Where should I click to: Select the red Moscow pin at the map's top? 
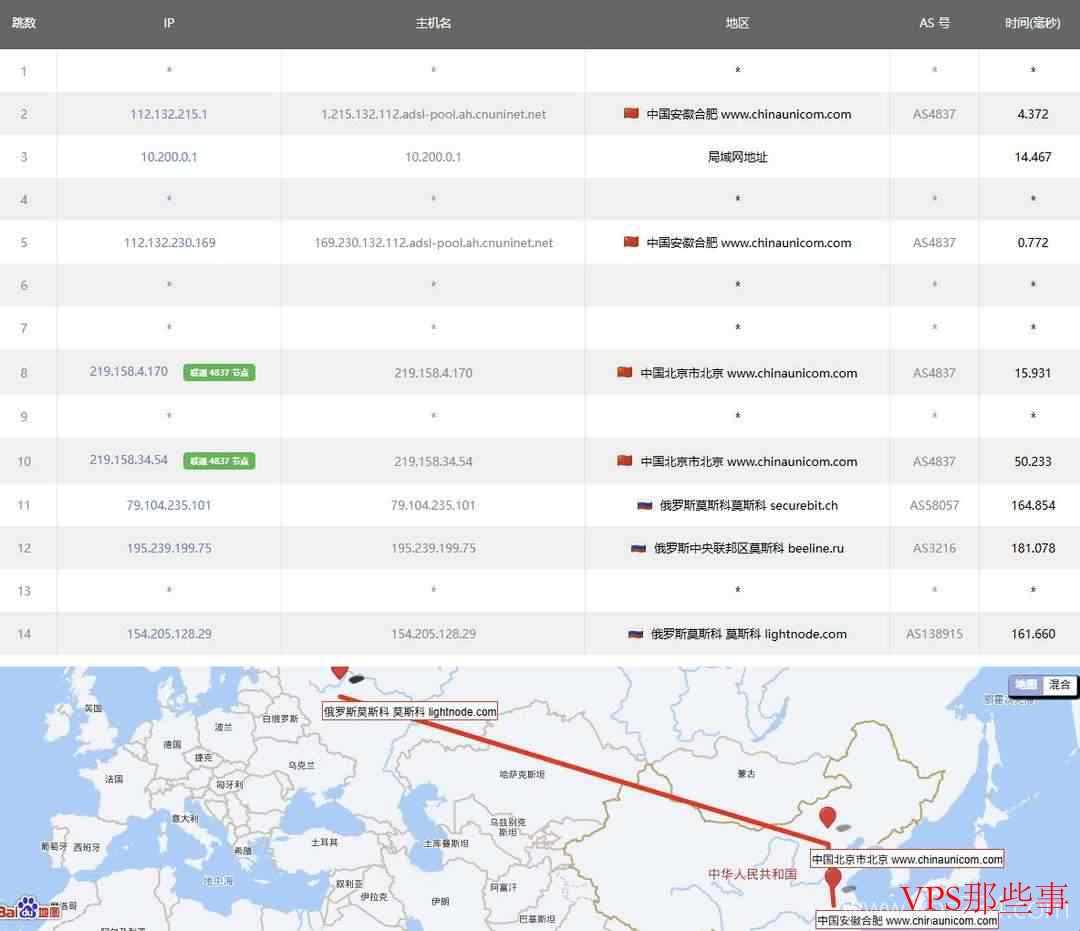339,671
